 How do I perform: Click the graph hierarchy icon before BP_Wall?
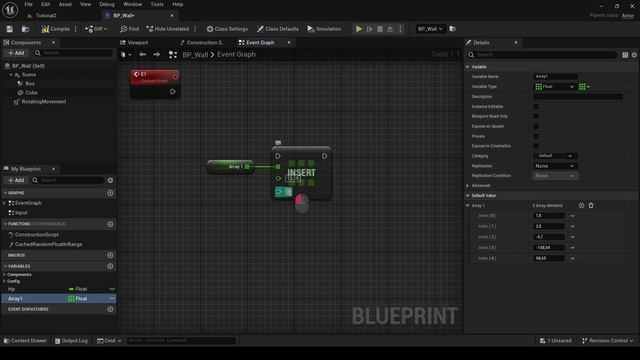[x=173, y=55]
